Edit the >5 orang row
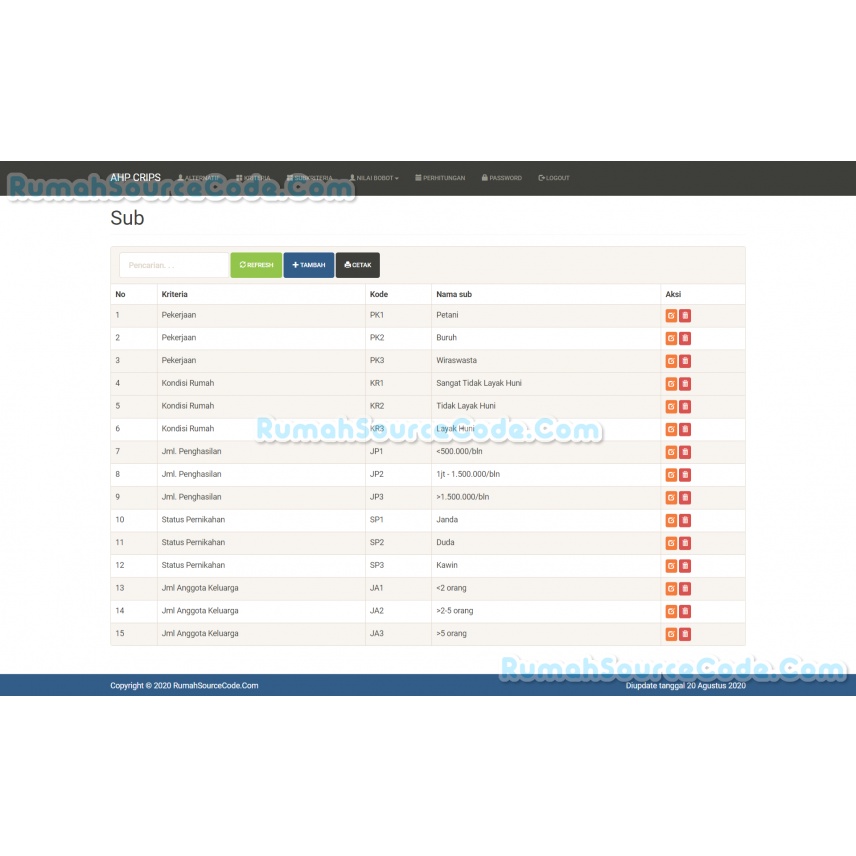 coord(671,634)
